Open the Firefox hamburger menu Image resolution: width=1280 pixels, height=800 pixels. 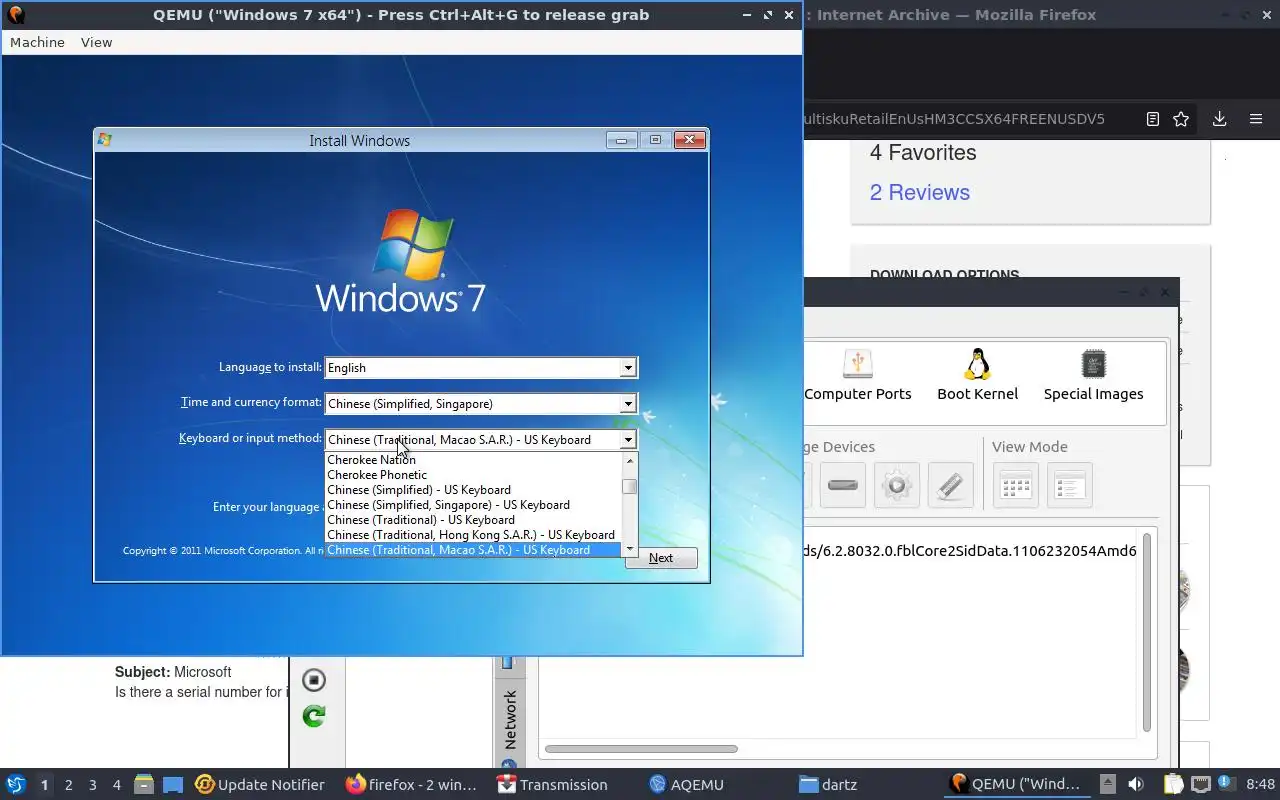pos(1256,119)
